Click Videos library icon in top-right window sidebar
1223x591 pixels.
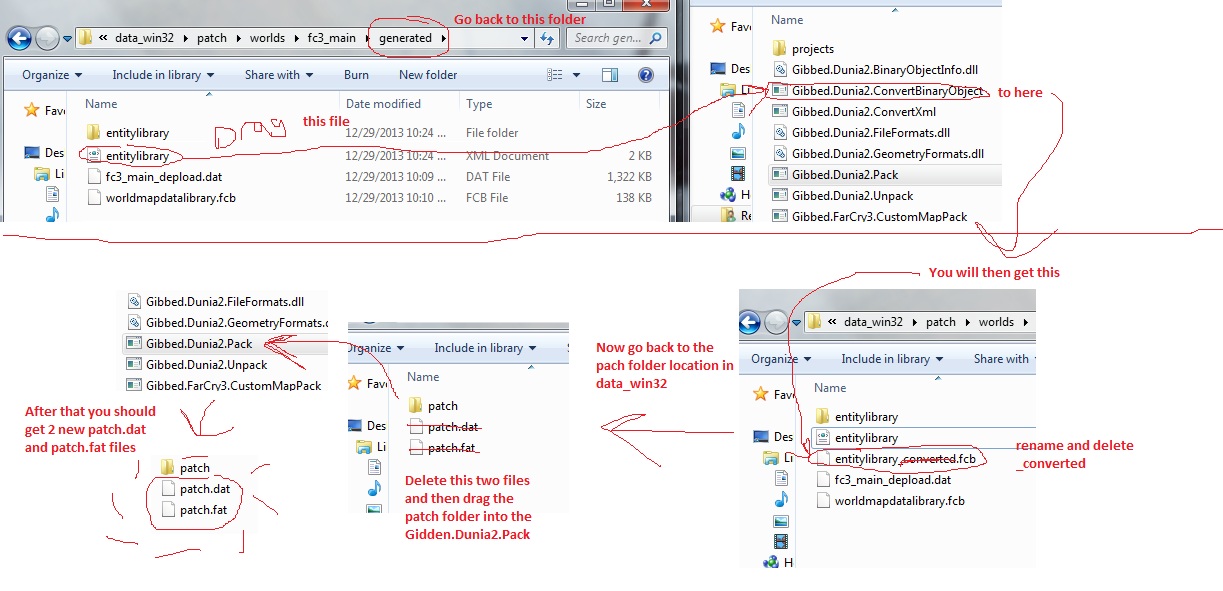tap(738, 174)
